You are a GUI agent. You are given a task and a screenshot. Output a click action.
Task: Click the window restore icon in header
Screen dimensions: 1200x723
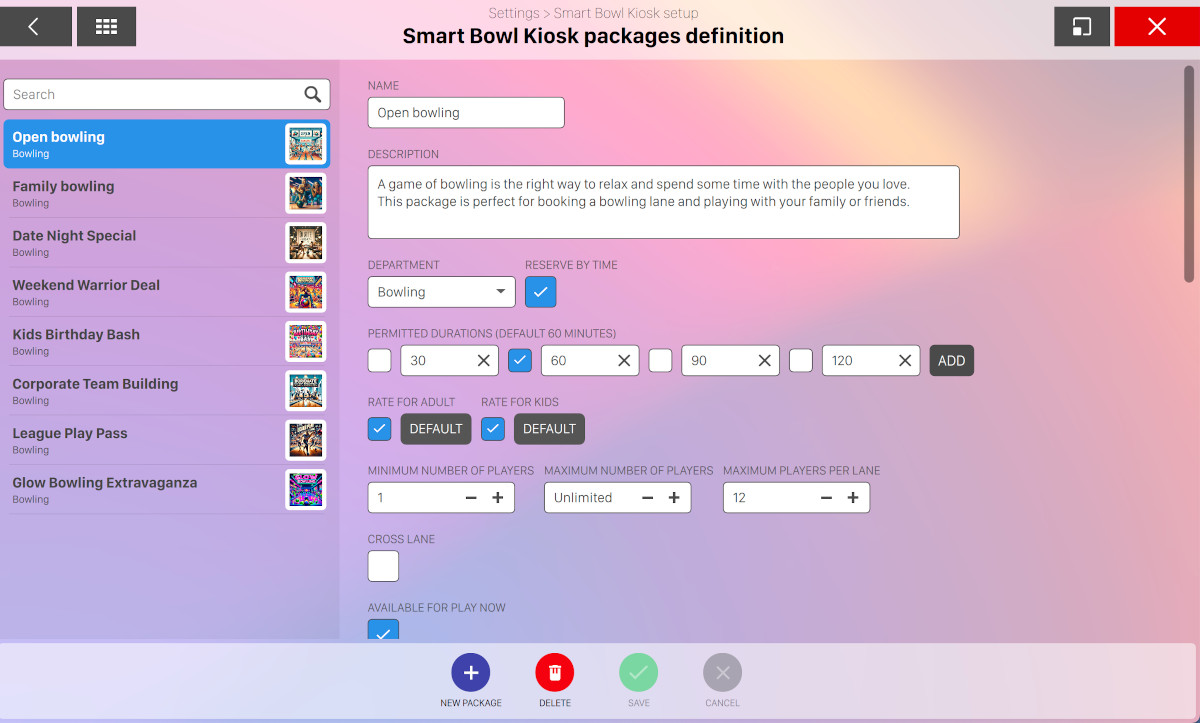click(x=1082, y=27)
